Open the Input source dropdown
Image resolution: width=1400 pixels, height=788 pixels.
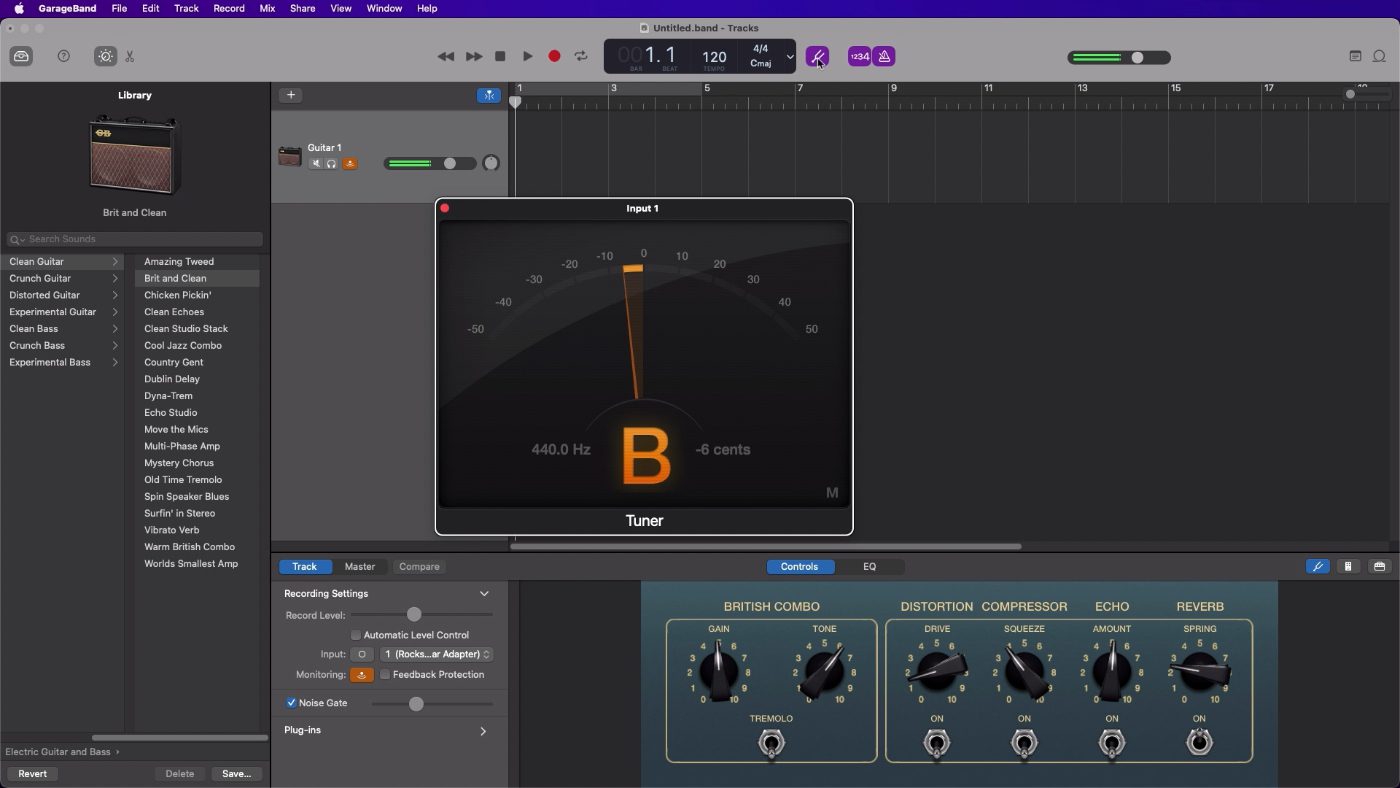pos(436,655)
